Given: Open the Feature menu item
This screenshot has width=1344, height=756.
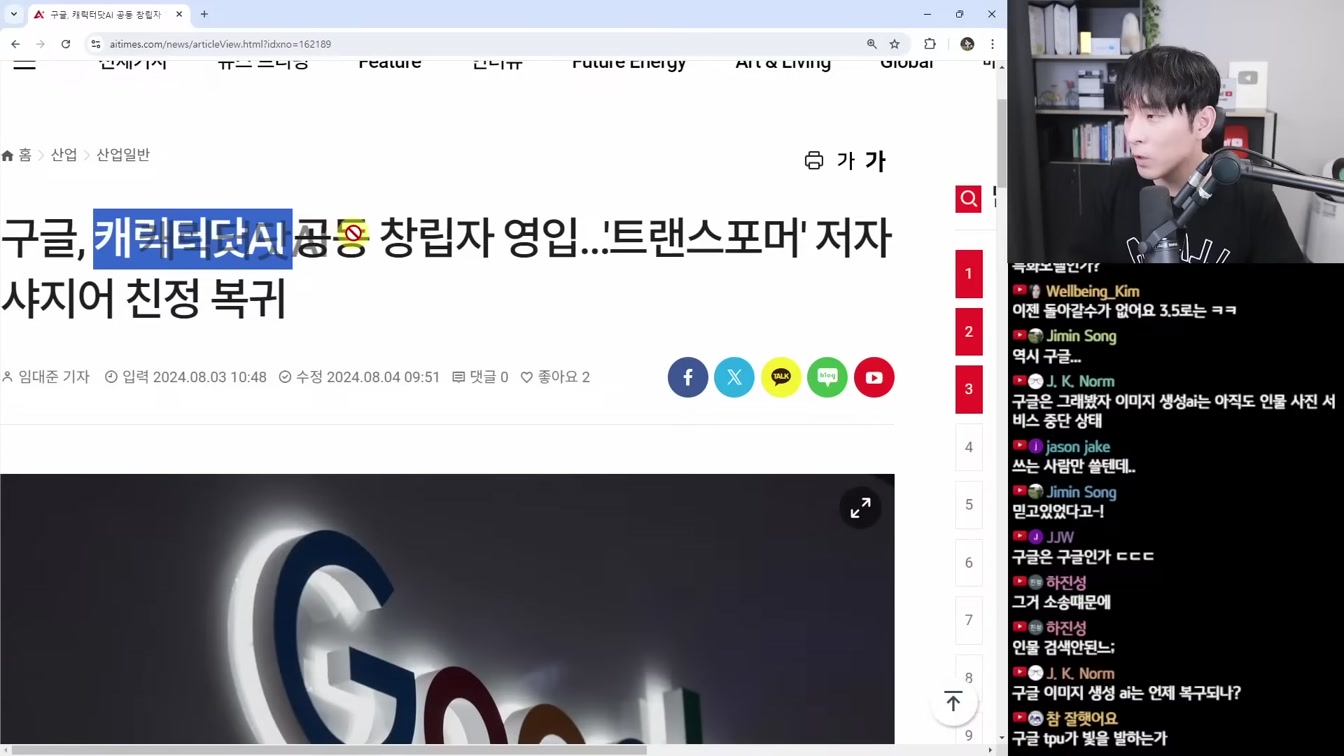Looking at the screenshot, I should (x=390, y=64).
